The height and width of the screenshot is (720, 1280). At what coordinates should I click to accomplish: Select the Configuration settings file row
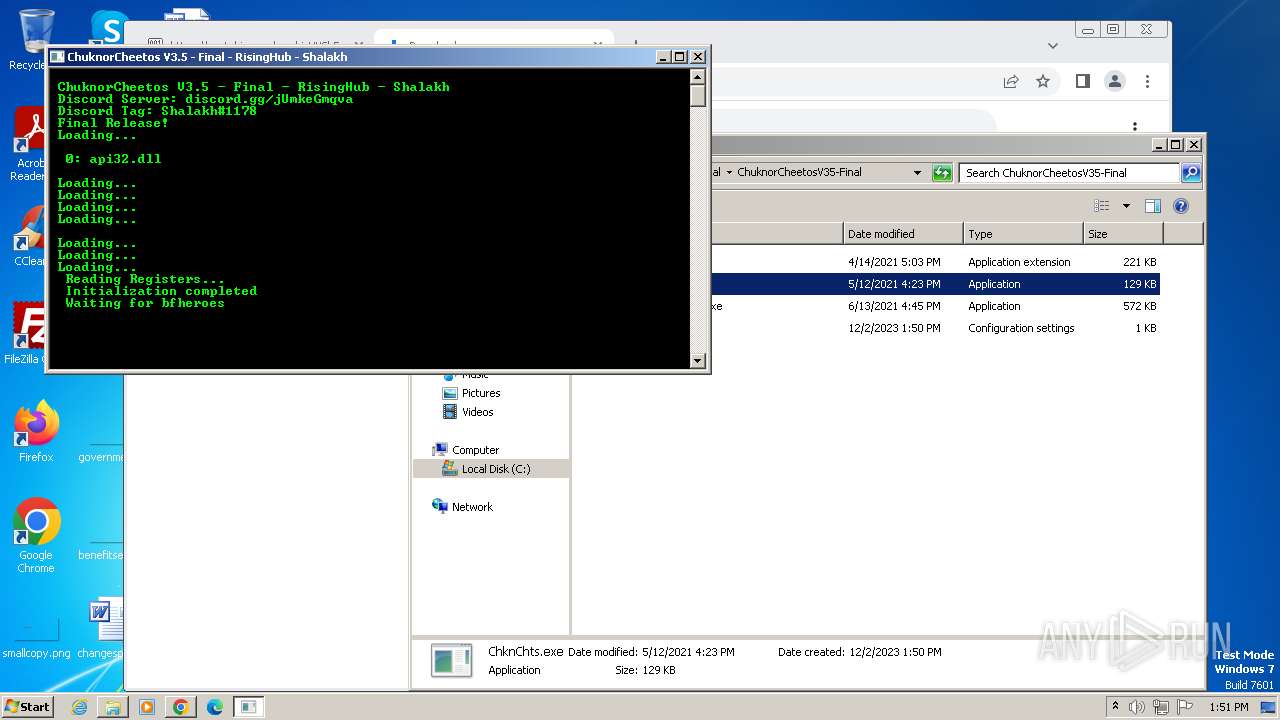(x=935, y=328)
